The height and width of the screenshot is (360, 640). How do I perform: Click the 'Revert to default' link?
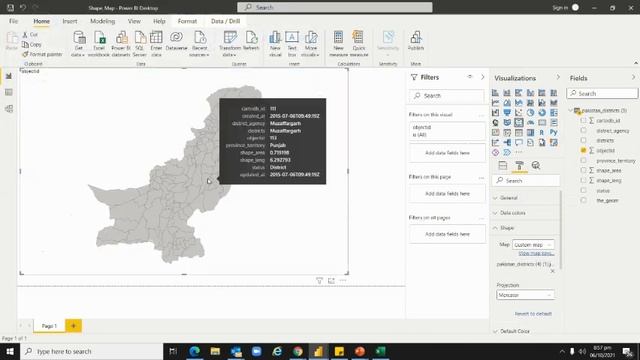[x=533, y=314]
